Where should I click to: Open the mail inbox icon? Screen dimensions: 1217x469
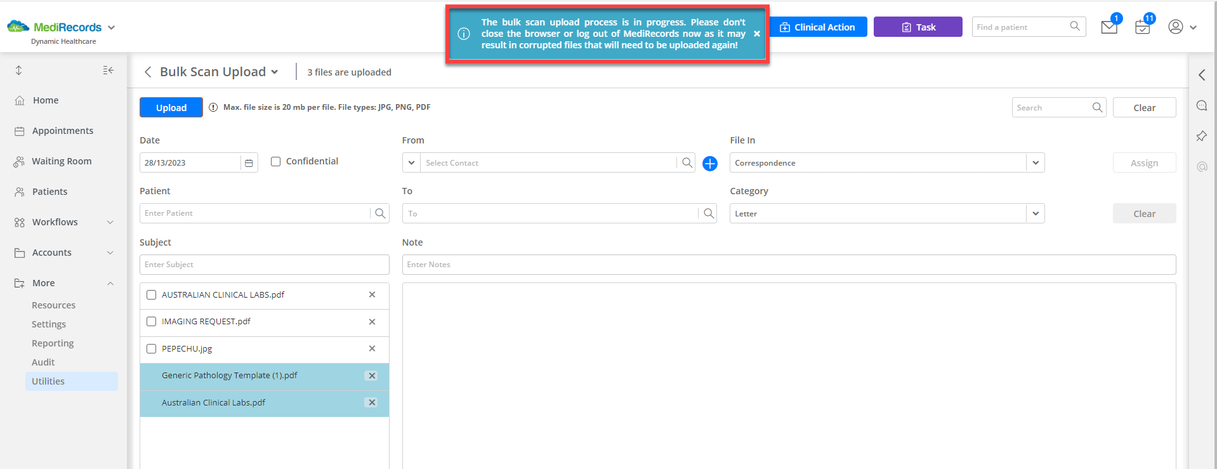pyautogui.click(x=1109, y=27)
